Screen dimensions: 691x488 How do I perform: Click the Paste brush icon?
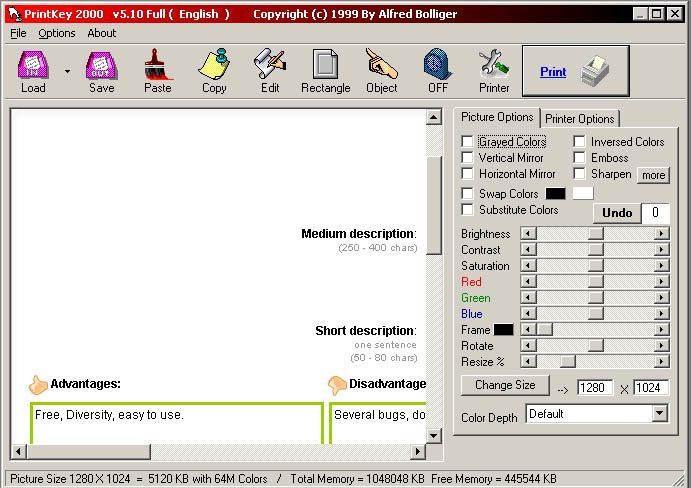[157, 64]
